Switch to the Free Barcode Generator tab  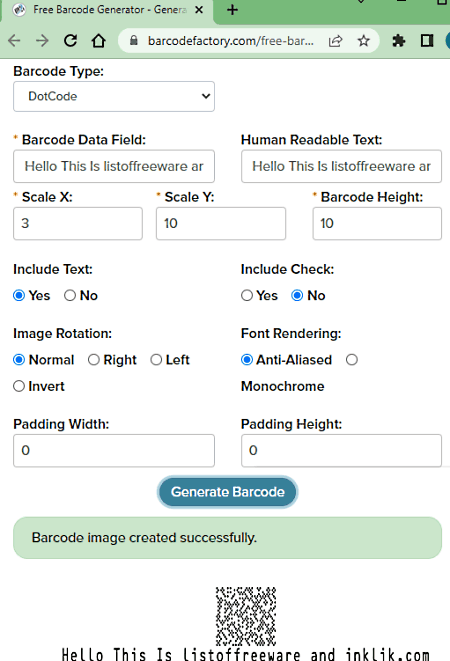108,10
